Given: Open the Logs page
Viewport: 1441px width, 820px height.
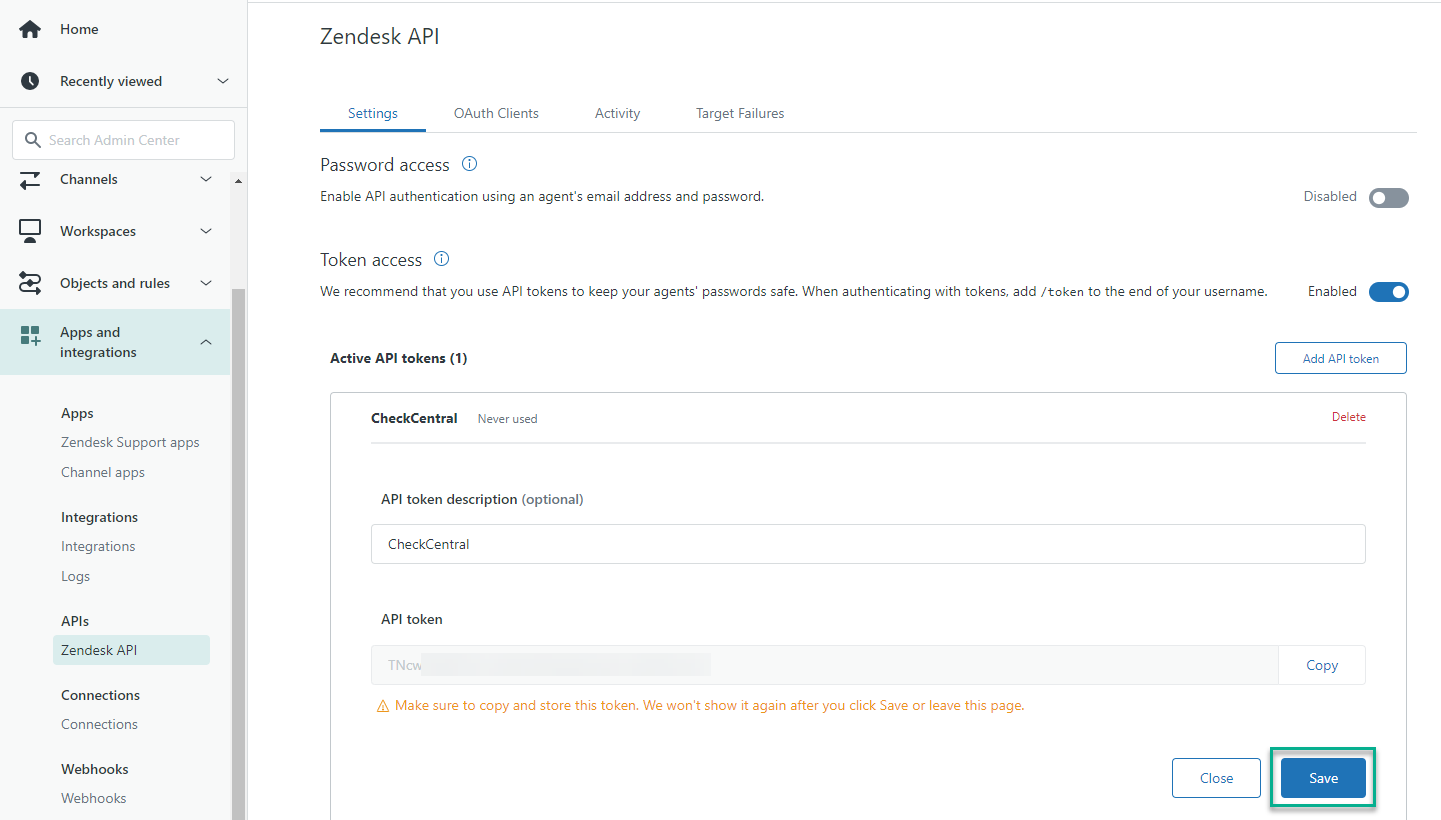Looking at the screenshot, I should (75, 577).
